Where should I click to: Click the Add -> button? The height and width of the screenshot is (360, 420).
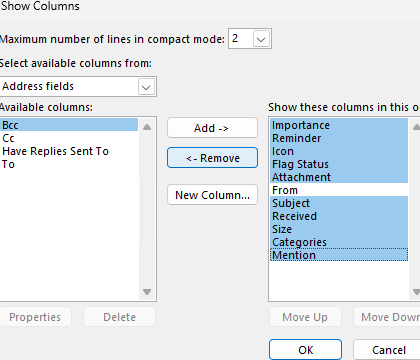(212, 128)
